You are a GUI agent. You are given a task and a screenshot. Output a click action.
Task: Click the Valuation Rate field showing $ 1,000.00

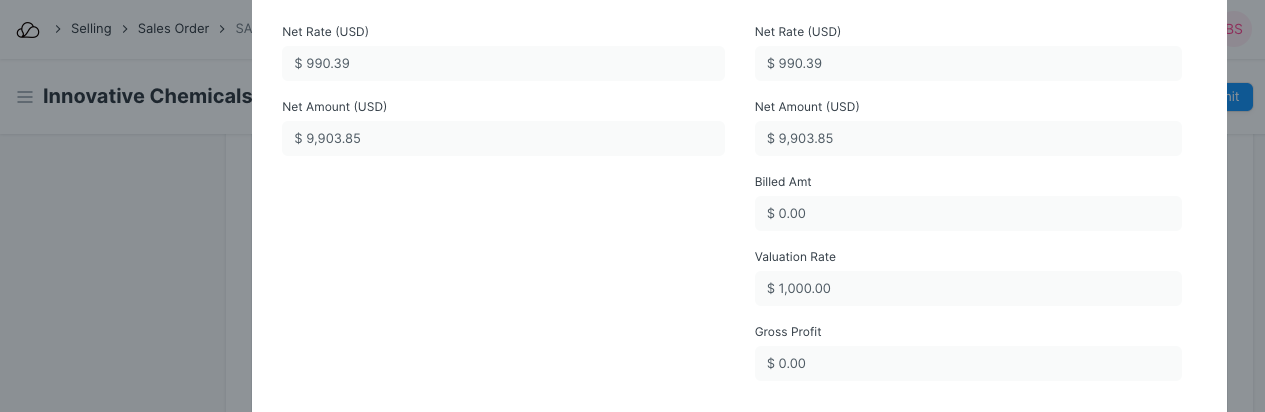click(x=968, y=288)
